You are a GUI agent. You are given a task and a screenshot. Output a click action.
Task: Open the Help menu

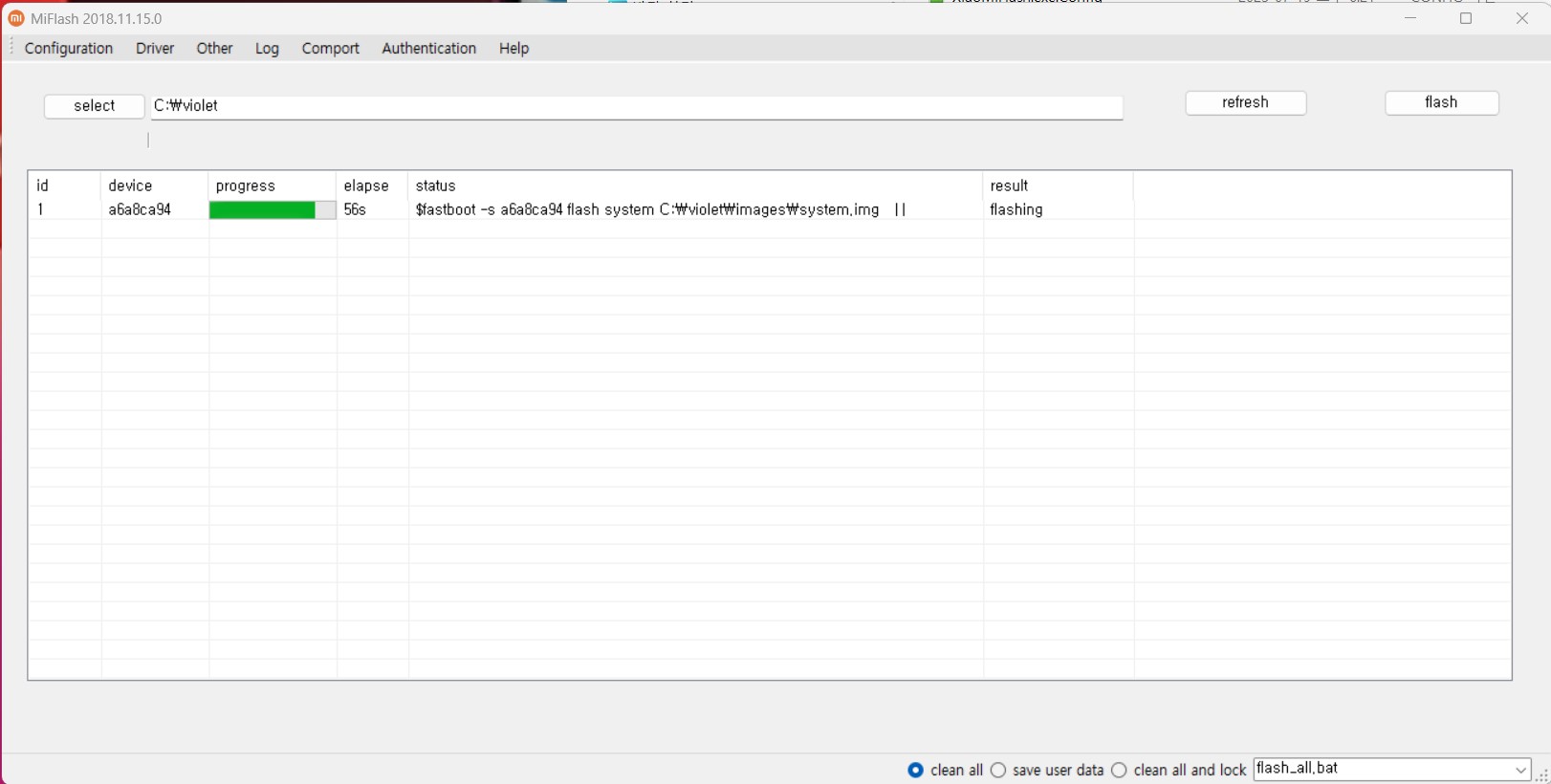click(513, 48)
